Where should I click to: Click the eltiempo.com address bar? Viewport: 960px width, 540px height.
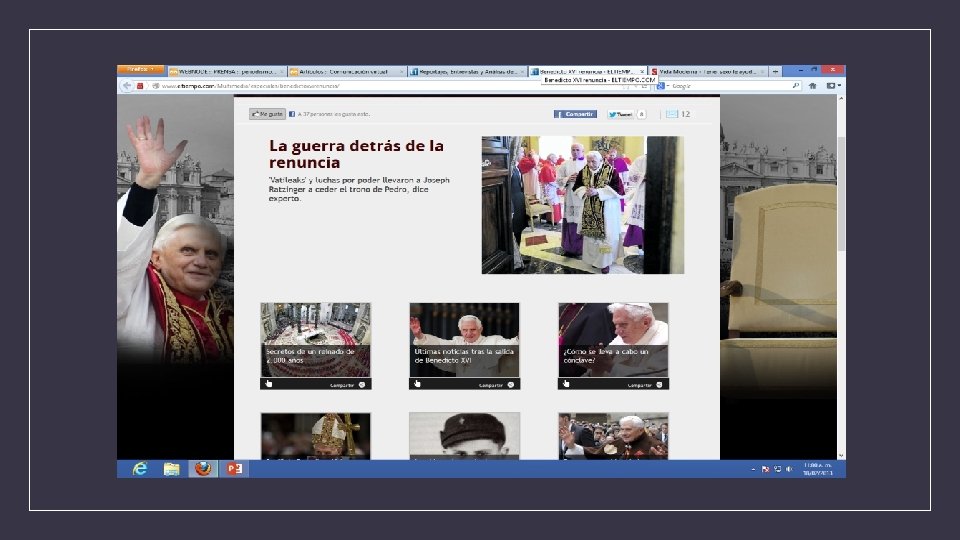click(392, 86)
